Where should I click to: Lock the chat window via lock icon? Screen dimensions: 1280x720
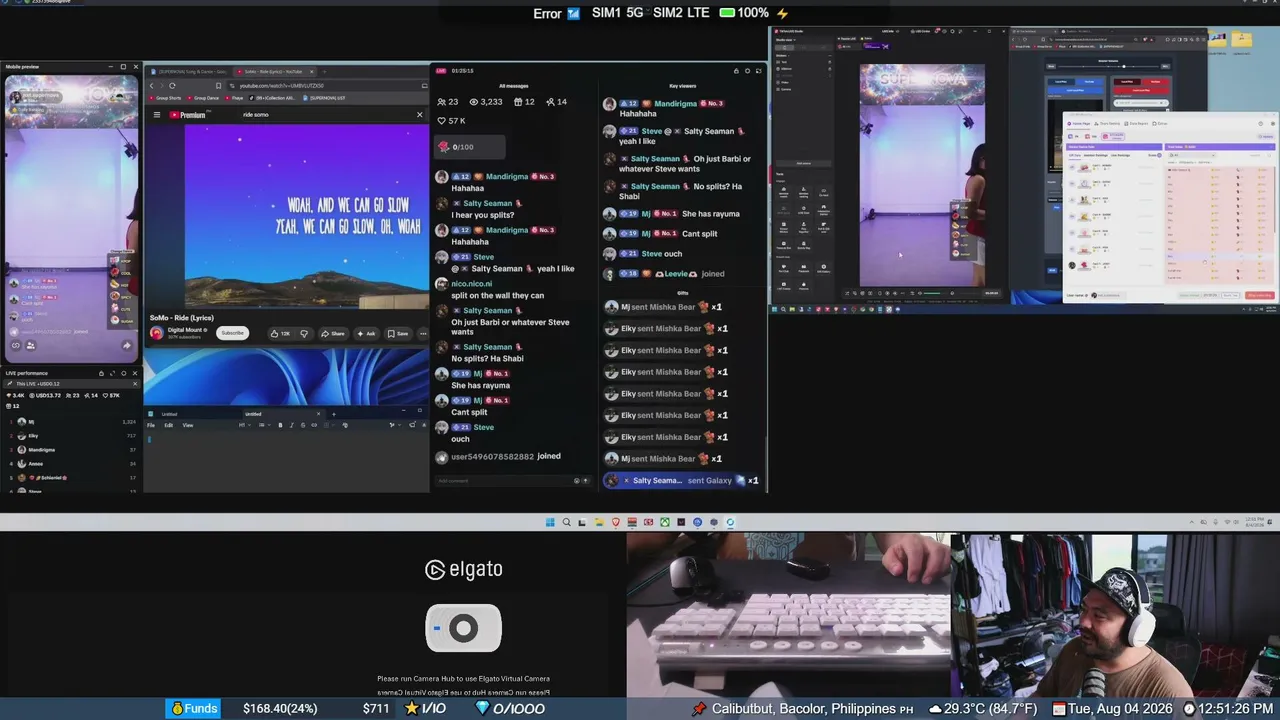[736, 71]
